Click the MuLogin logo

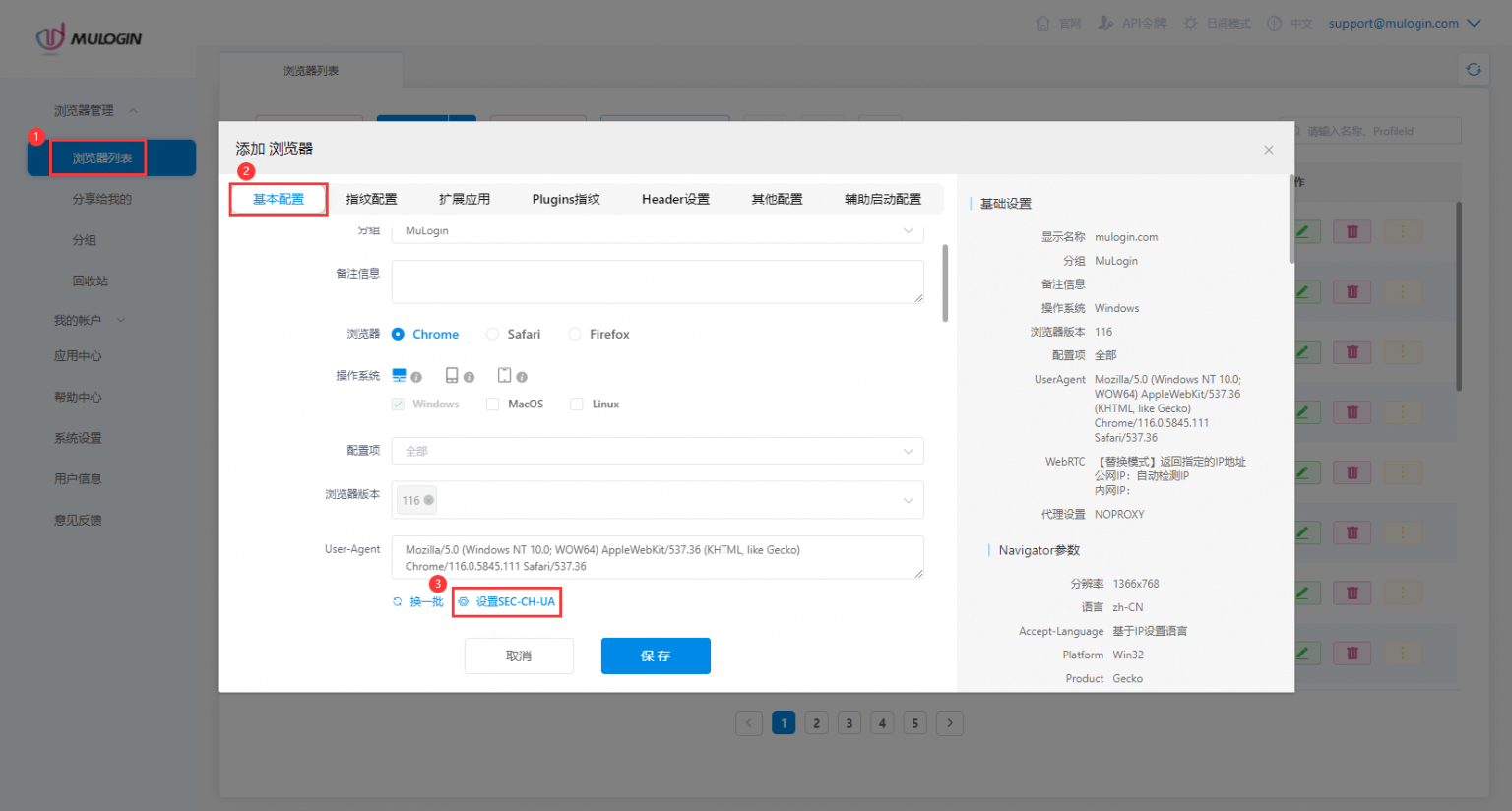click(90, 38)
